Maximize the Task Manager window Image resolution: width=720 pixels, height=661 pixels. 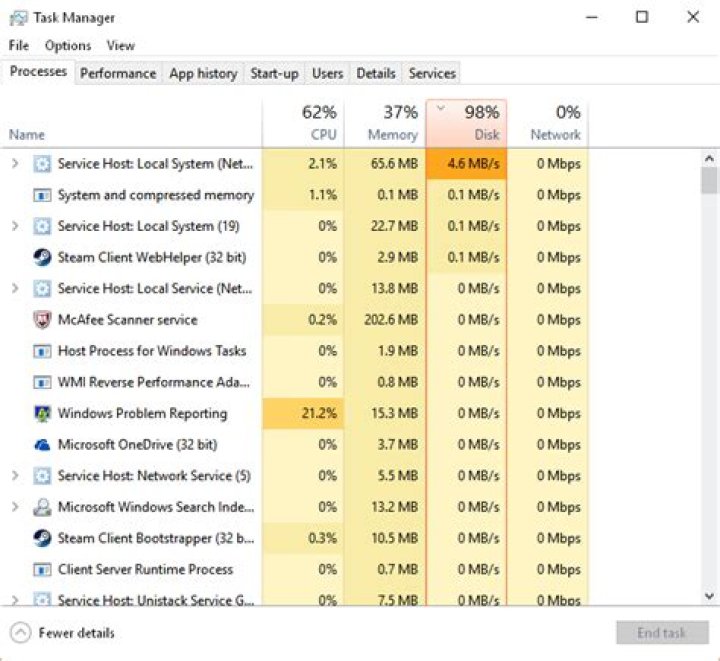tap(642, 17)
